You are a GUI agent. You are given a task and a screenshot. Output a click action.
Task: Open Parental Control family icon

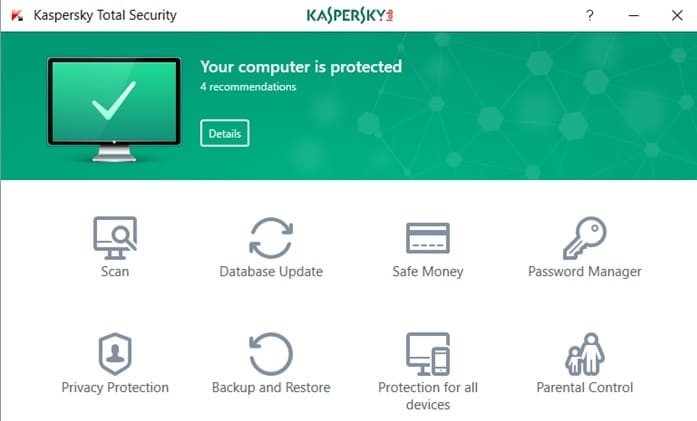pyautogui.click(x=585, y=354)
